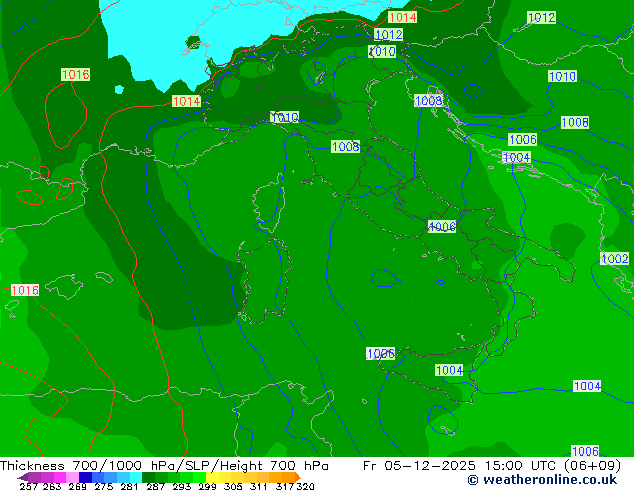Click the 'Fr 05-12-2025 15:00 UTC' timestamp

459,466
